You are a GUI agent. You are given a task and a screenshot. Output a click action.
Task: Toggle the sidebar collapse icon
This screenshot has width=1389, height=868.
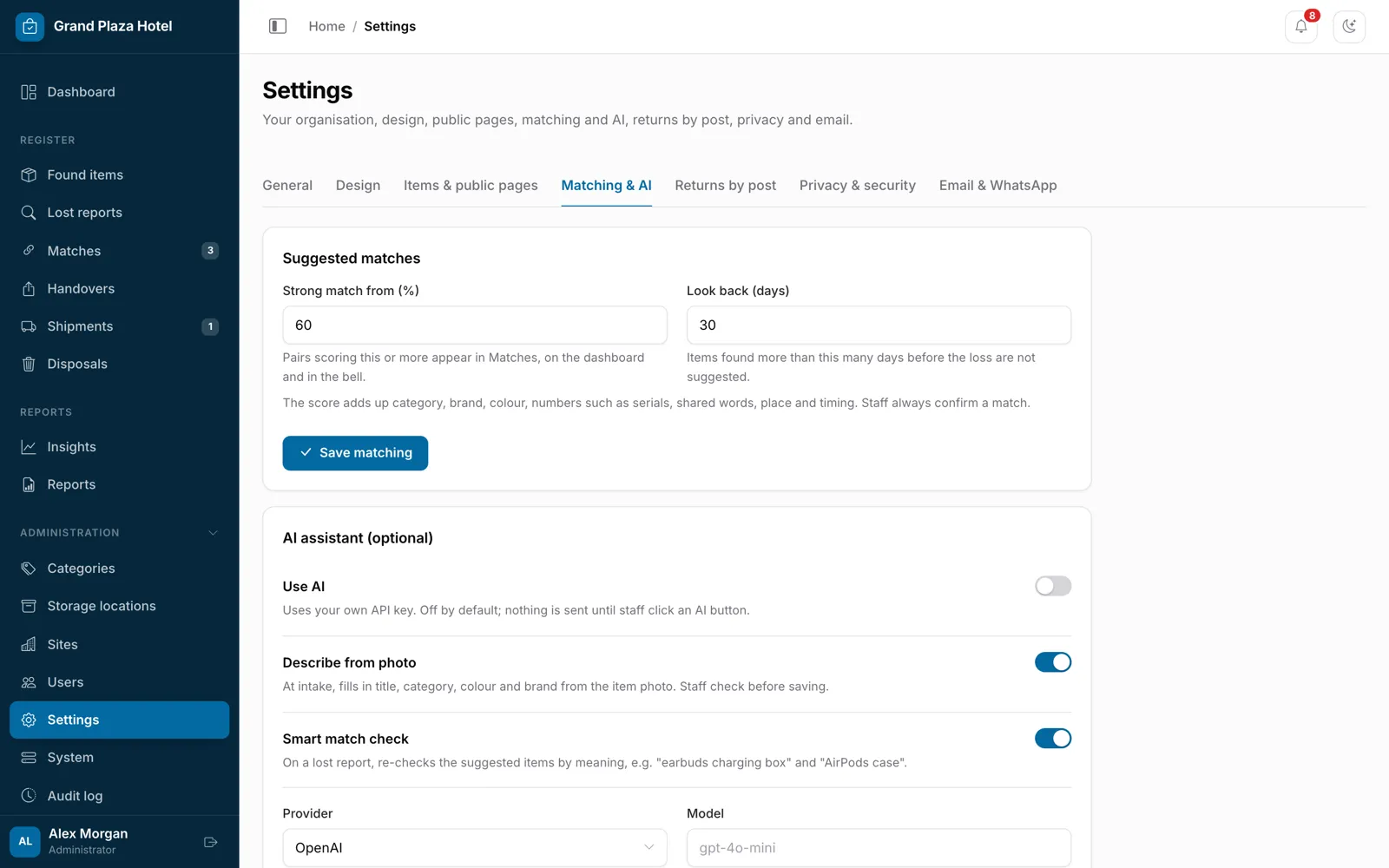(x=278, y=26)
